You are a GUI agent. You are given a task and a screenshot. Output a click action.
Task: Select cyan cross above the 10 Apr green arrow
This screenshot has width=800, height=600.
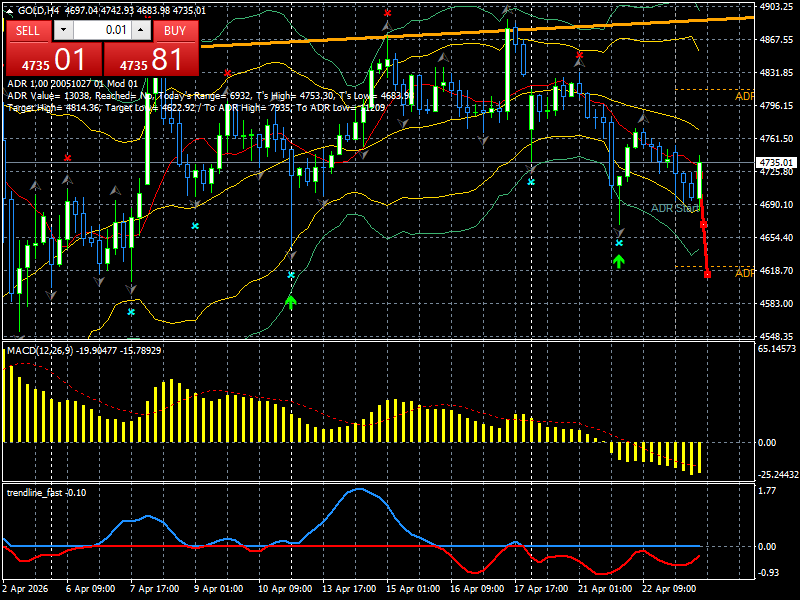click(291, 274)
